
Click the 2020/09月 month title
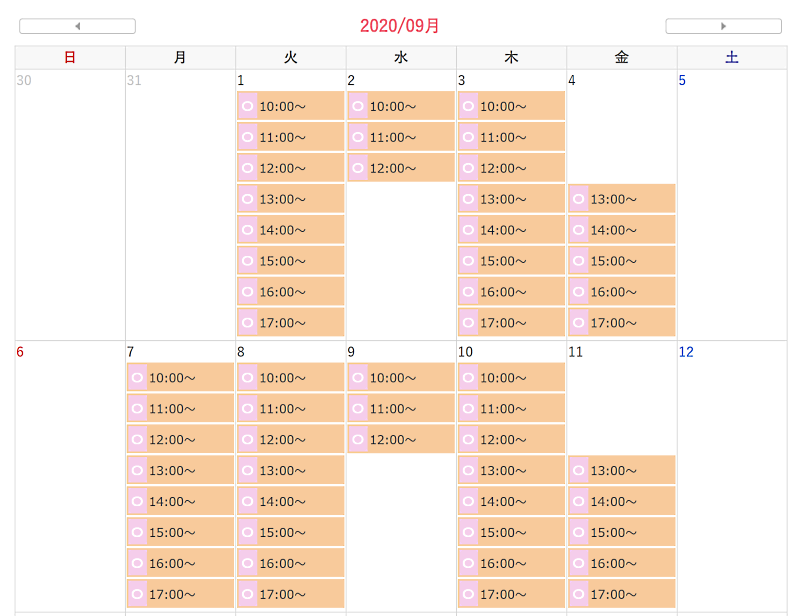400,26
